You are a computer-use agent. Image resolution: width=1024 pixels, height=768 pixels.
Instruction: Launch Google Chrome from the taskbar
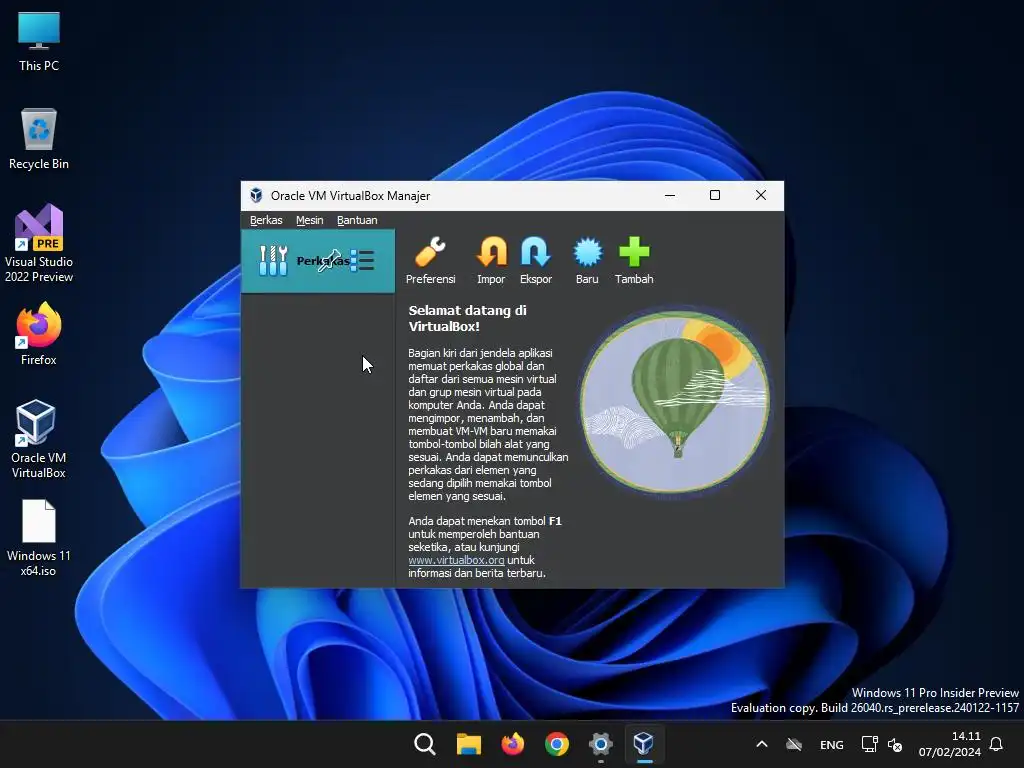click(556, 744)
